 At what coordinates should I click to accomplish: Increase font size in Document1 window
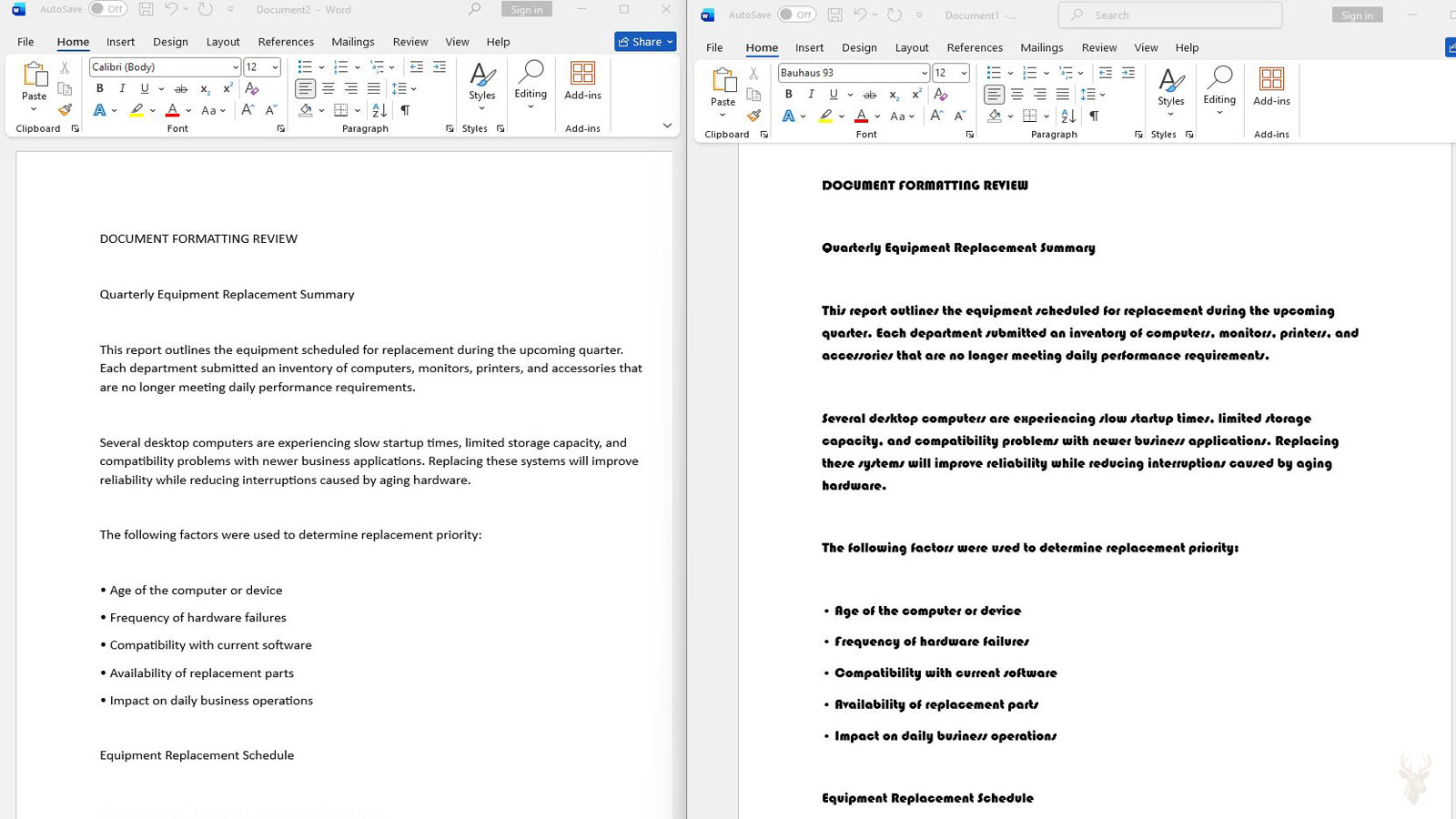[x=936, y=116]
